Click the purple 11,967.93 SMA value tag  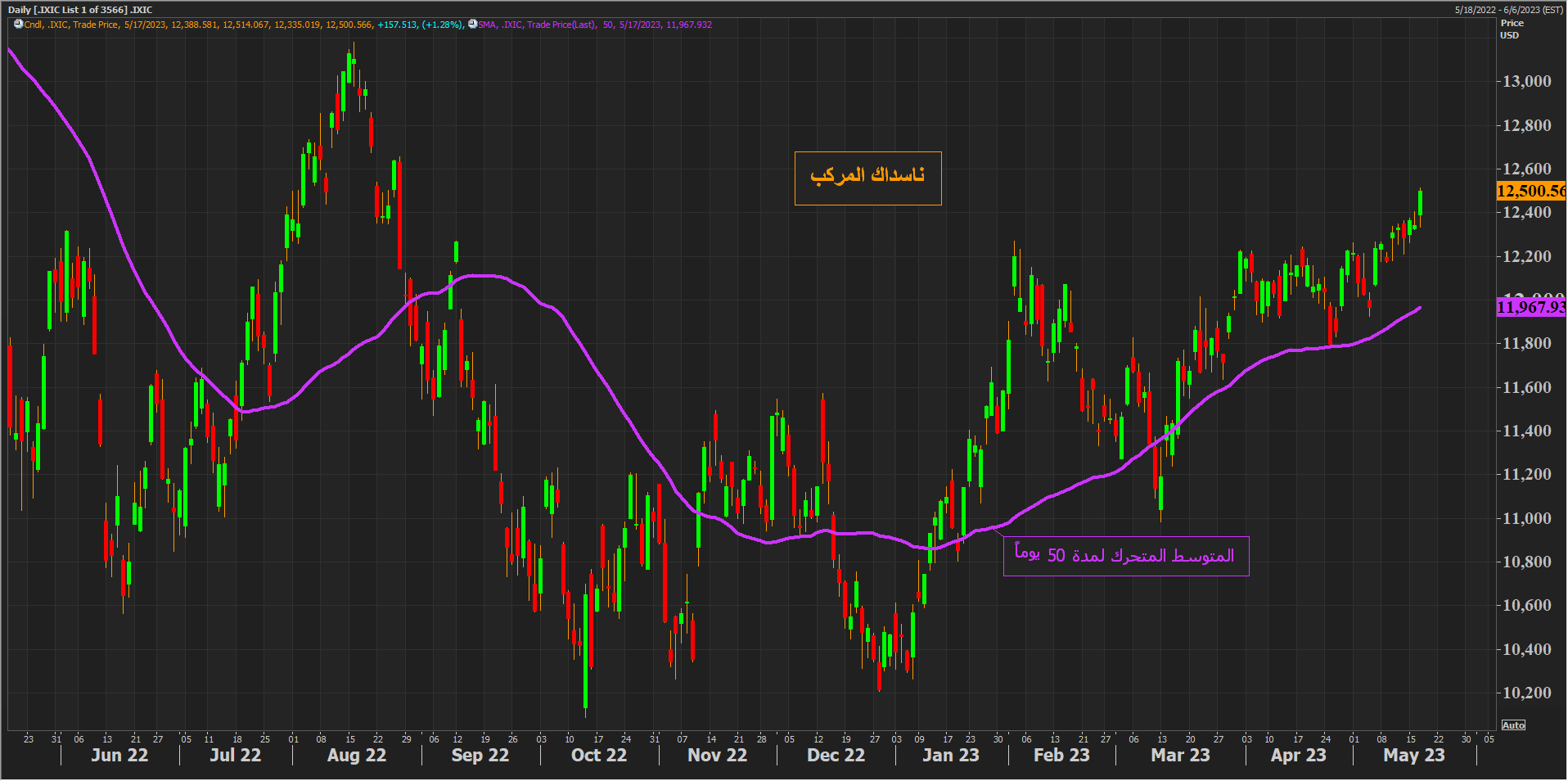click(1530, 307)
